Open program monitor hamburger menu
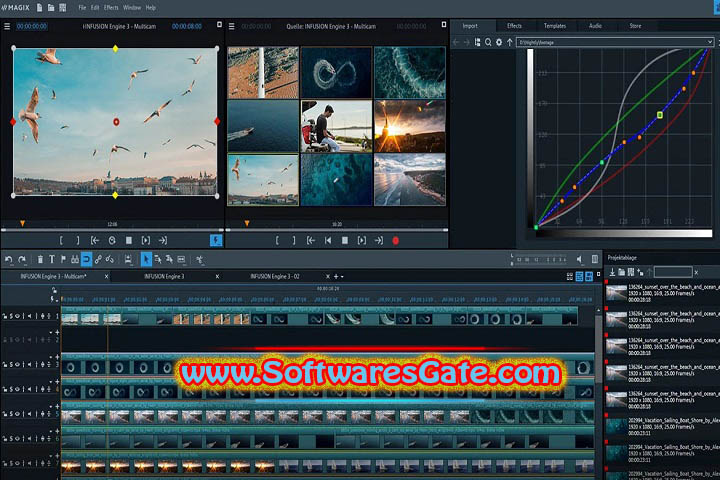 (7, 27)
